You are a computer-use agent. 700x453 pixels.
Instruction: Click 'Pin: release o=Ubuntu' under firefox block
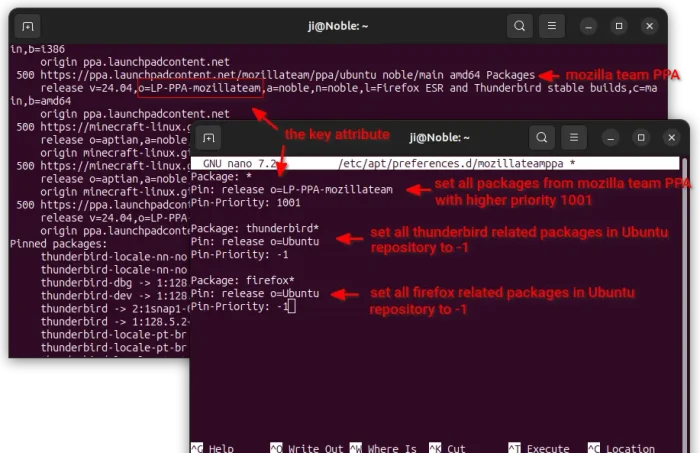coord(255,293)
